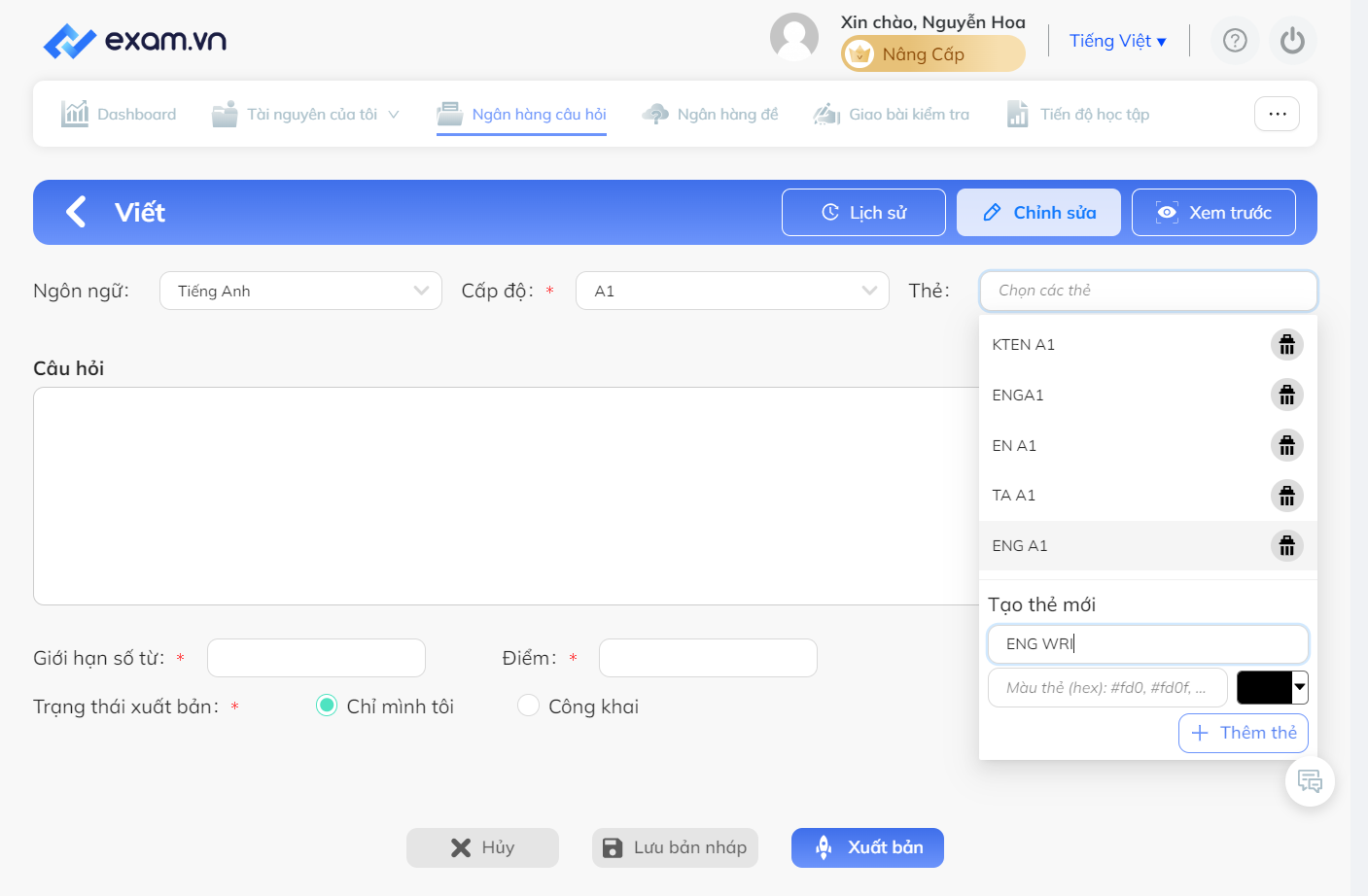Click the power logout icon

pos(1292,41)
